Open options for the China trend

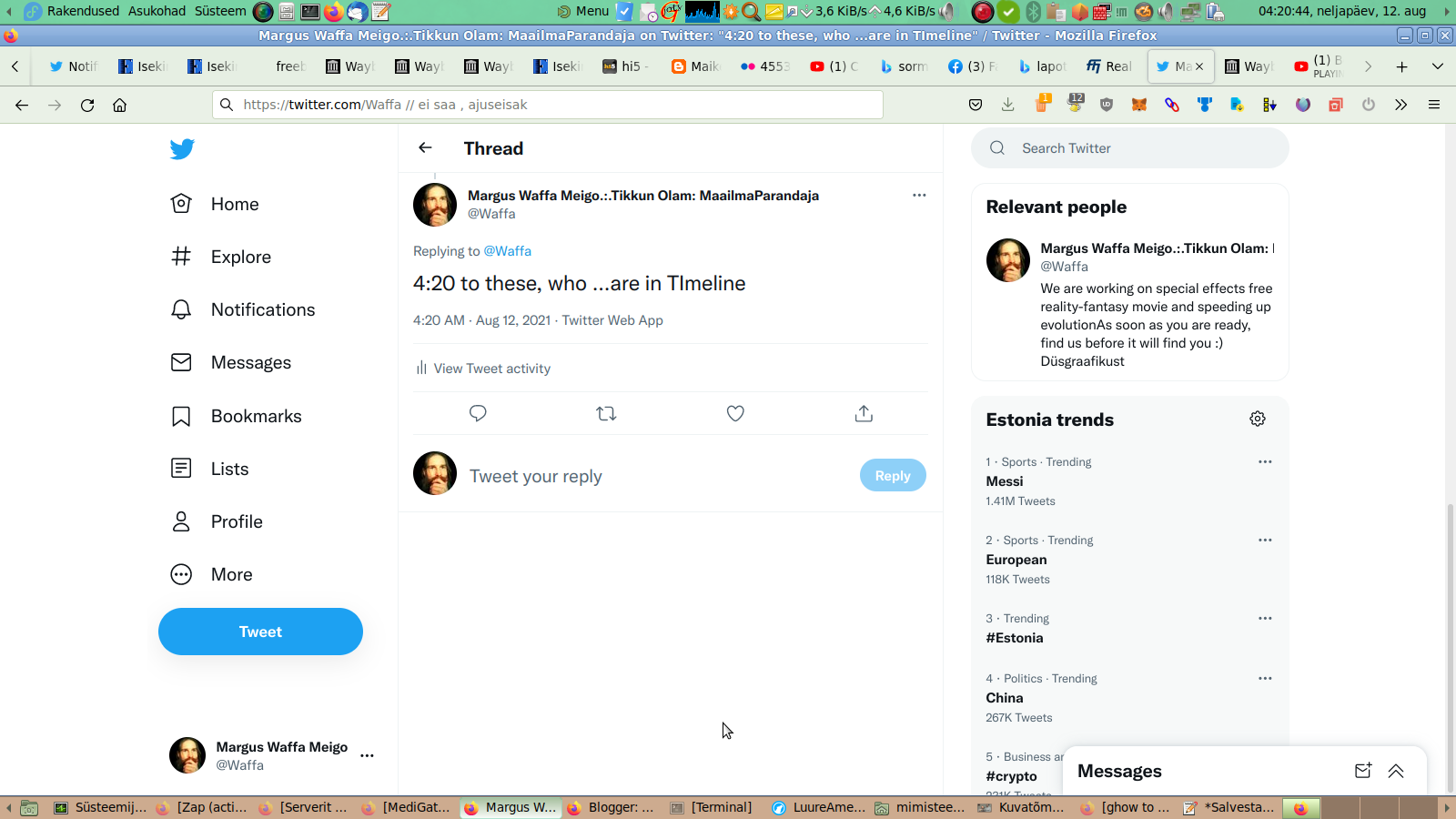[x=1265, y=678]
